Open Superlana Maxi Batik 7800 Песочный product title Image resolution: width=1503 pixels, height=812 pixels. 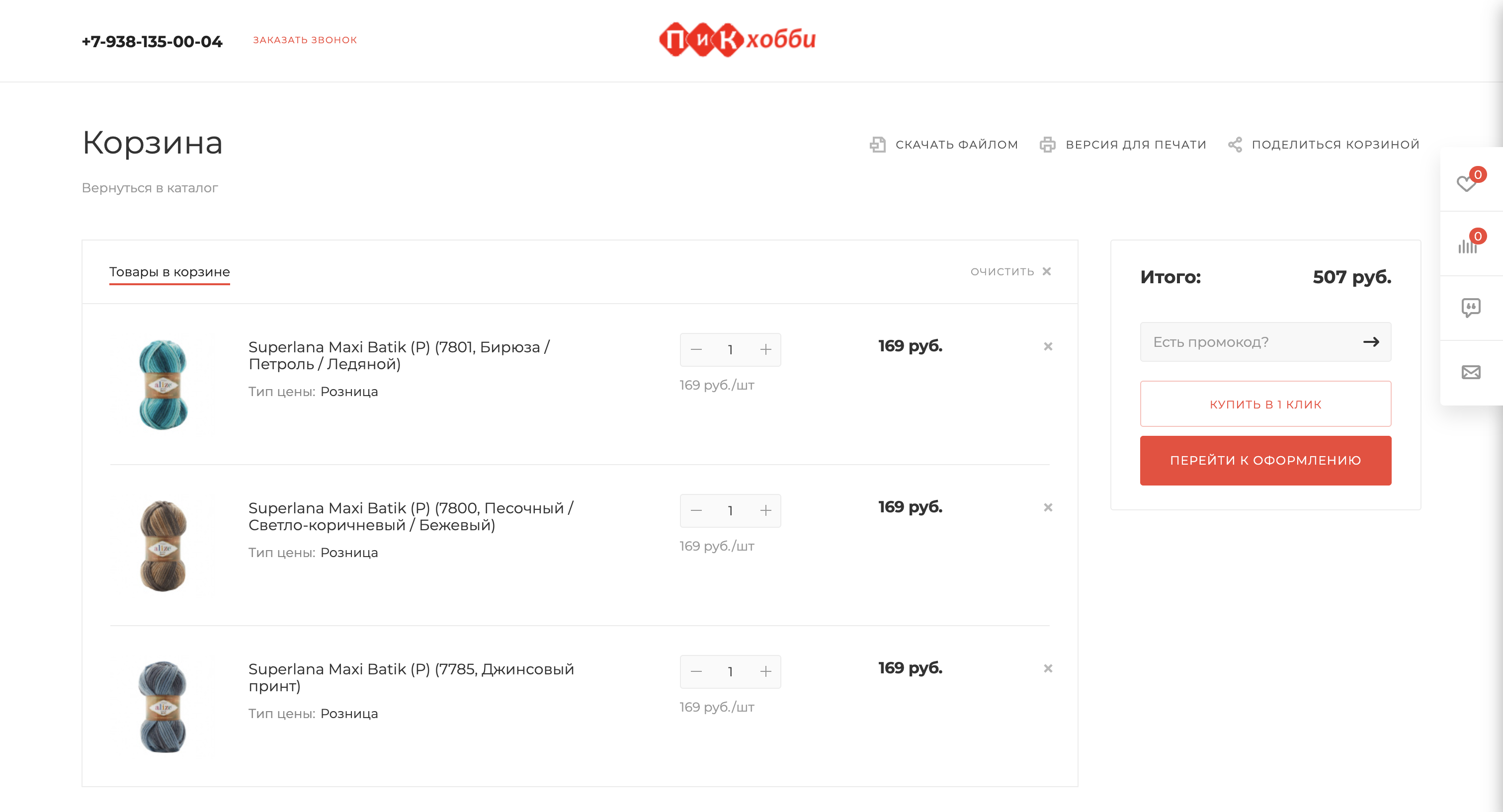tap(411, 516)
